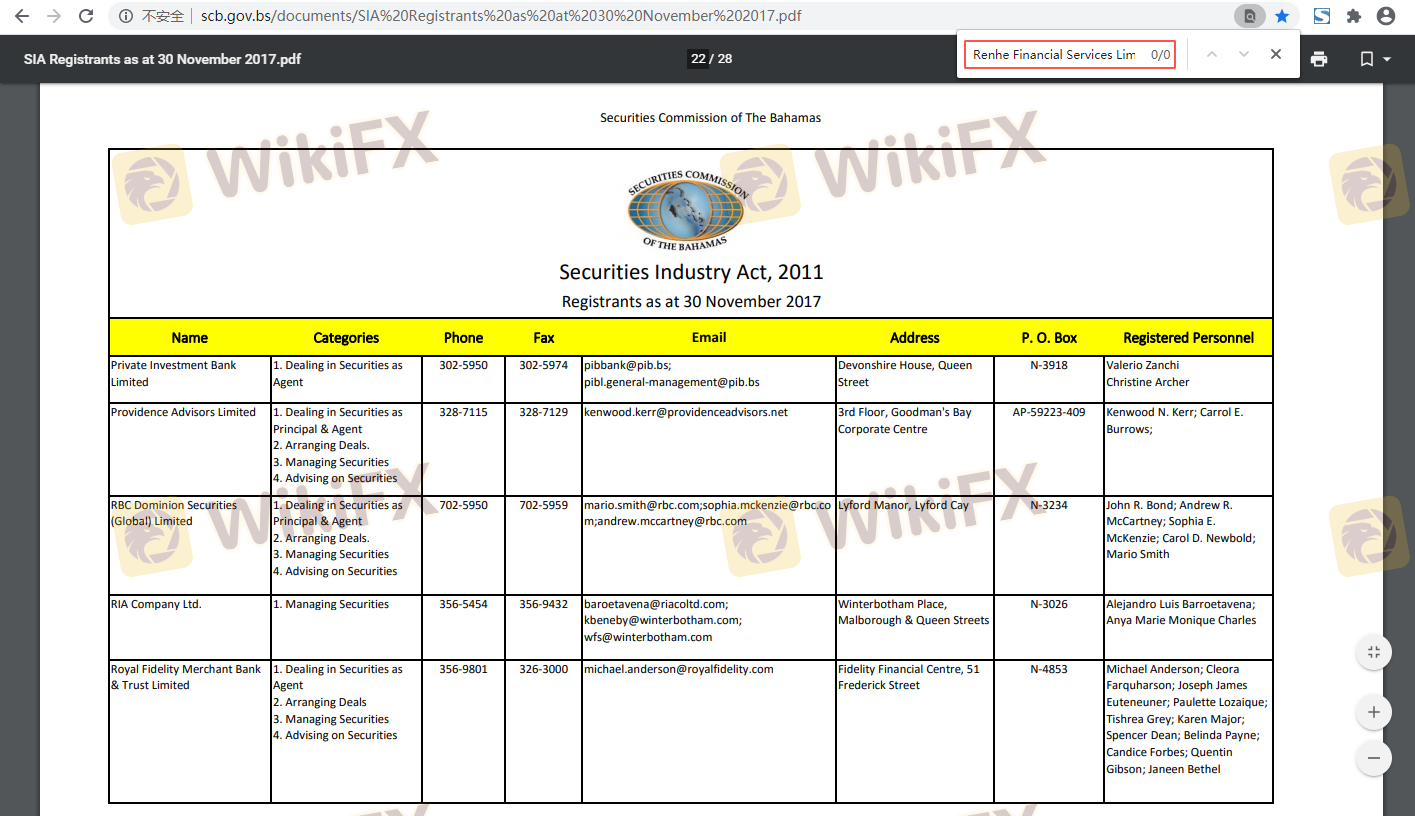Viewport: 1415px width, 816px height.
Task: Close the find-in-page search bar
Action: point(1276,55)
